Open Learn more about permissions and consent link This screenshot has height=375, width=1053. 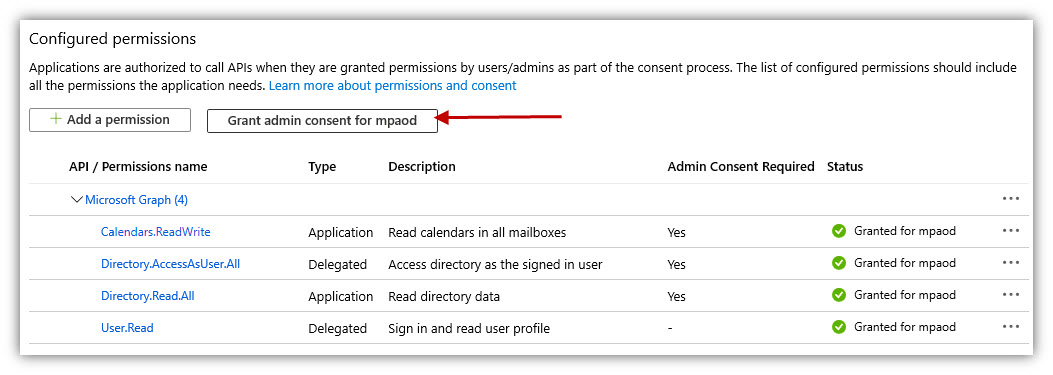393,85
